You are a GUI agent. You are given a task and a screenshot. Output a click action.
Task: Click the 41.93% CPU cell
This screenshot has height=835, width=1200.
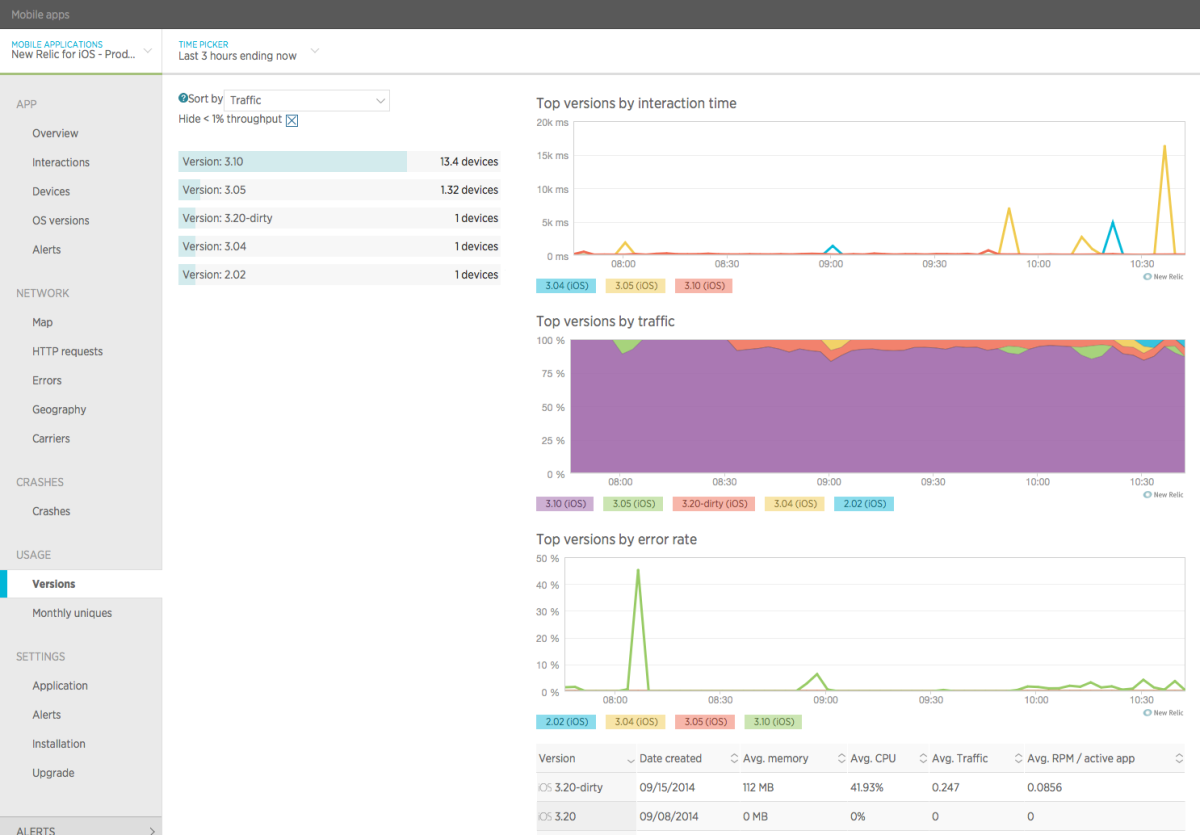click(865, 787)
